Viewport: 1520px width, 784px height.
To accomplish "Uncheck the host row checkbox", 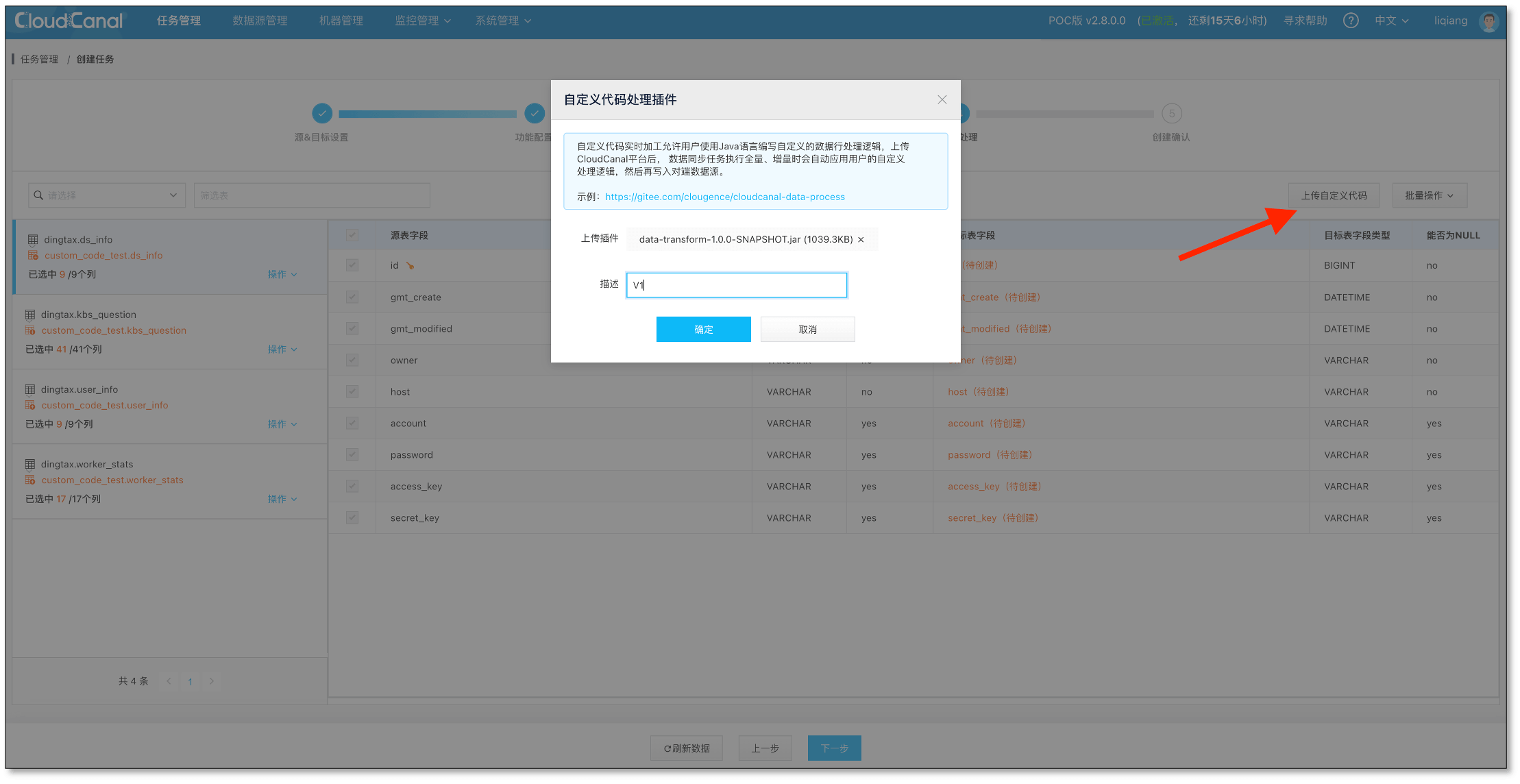I will click(x=352, y=391).
